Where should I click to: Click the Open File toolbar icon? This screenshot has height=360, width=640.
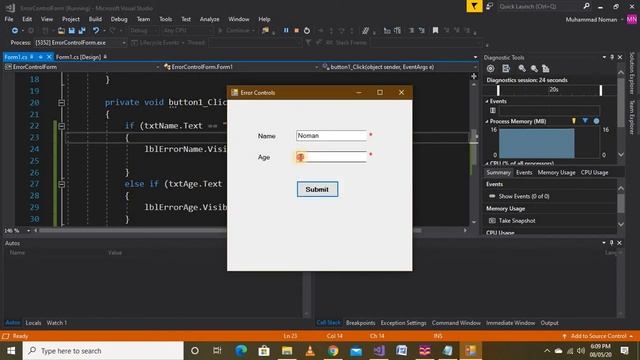[x=61, y=31]
